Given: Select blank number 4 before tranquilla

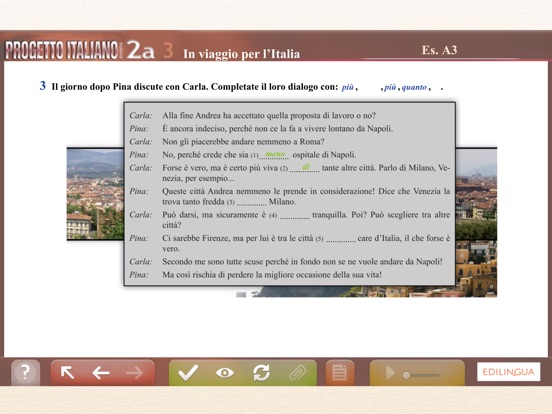Looking at the screenshot, I should tap(295, 215).
